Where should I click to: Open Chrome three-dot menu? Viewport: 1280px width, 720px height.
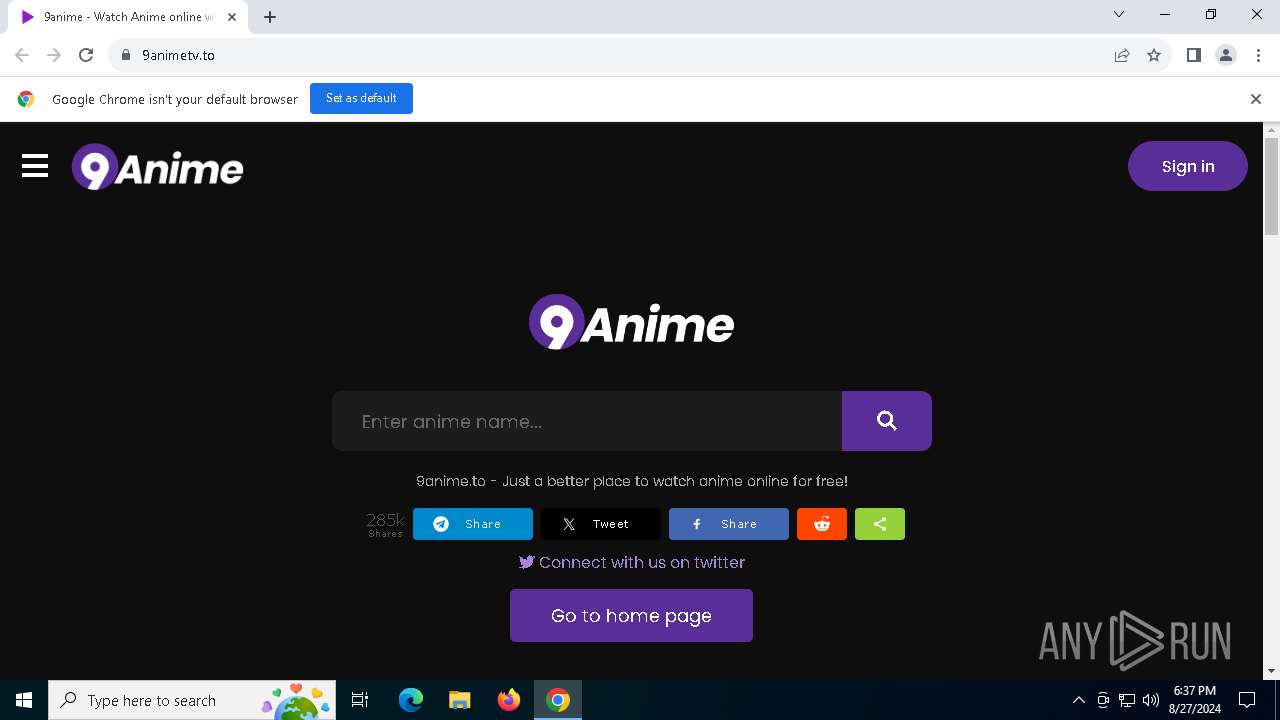(x=1258, y=55)
